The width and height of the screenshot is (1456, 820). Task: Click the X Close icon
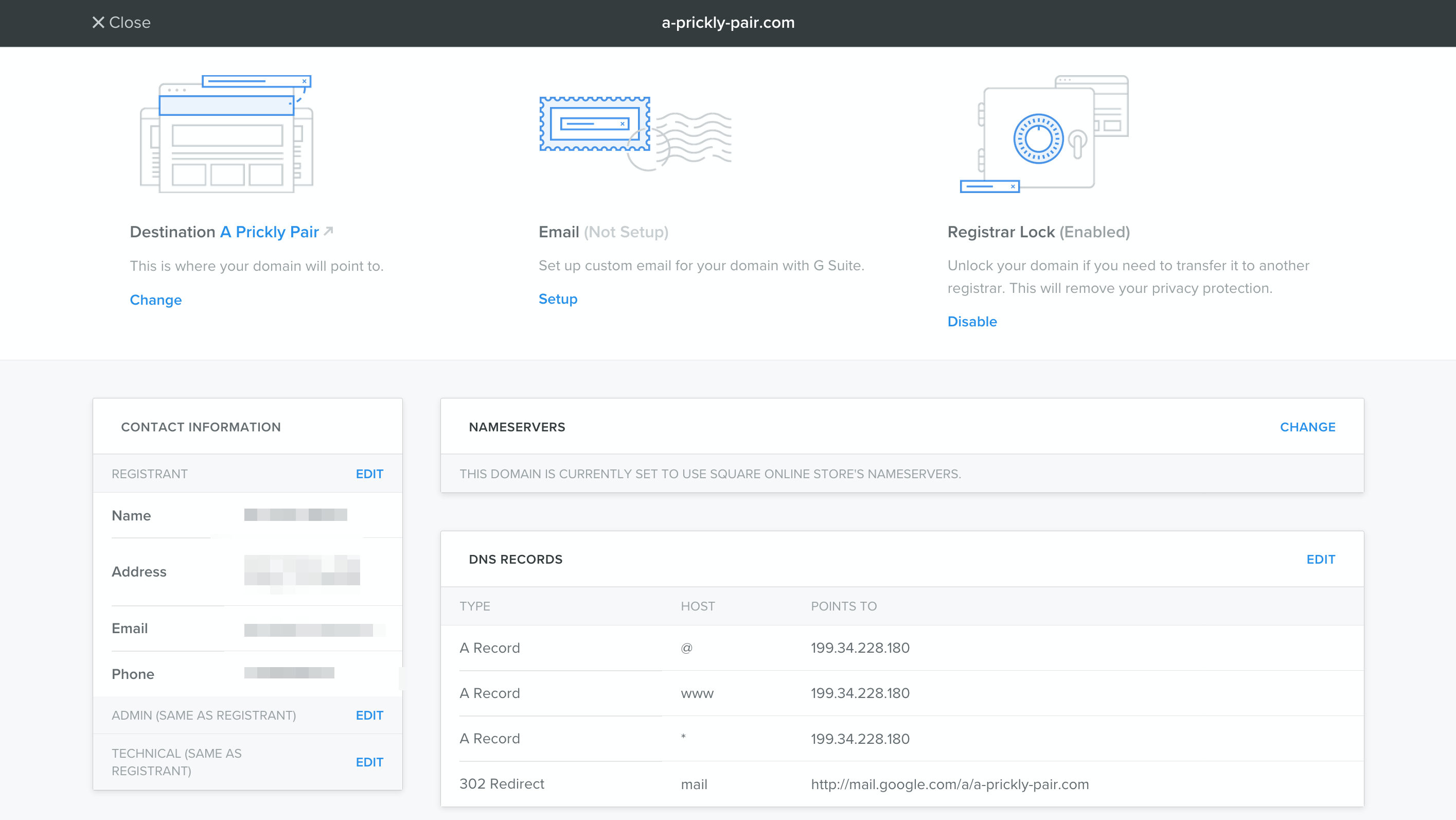click(98, 23)
